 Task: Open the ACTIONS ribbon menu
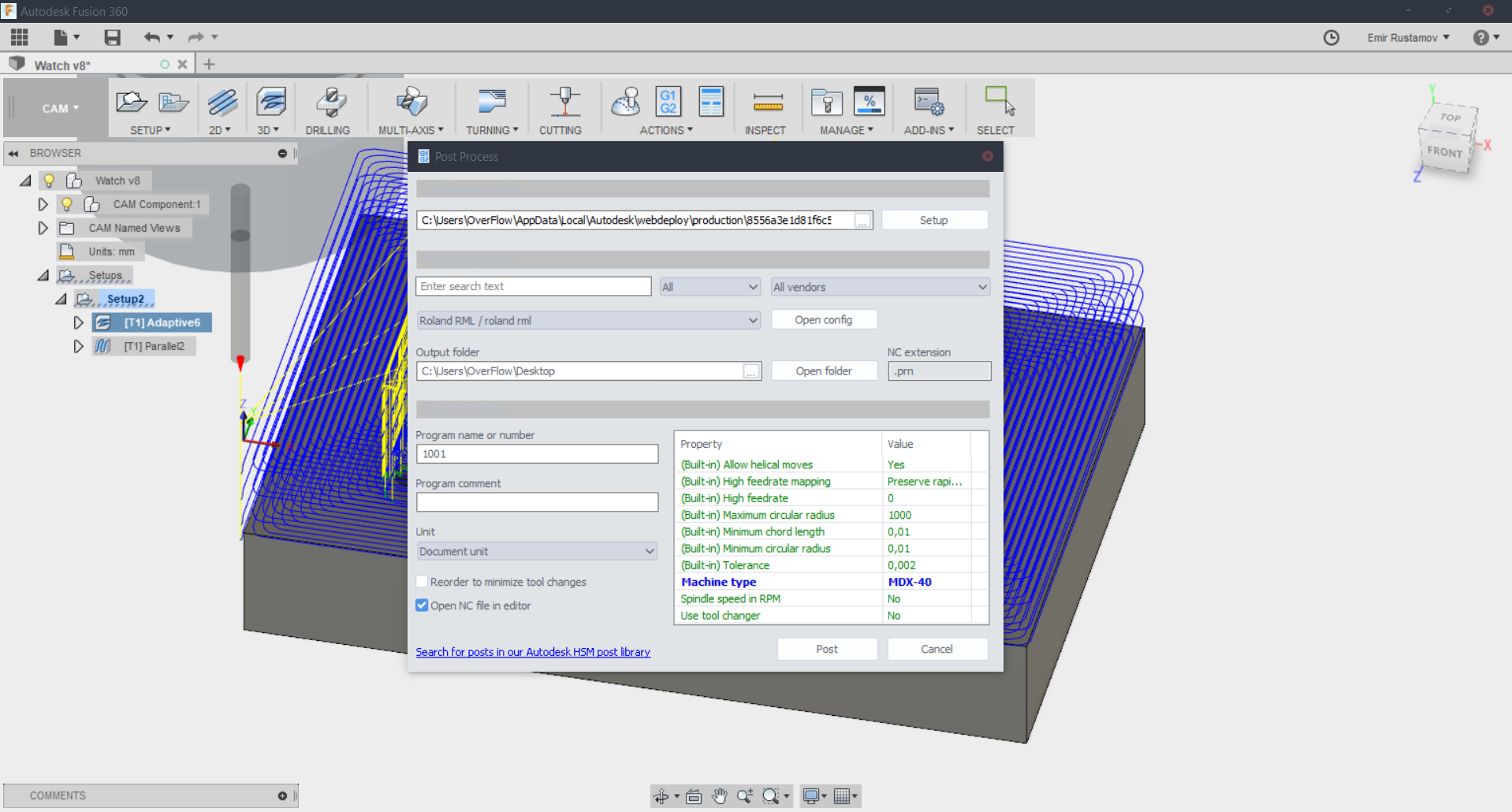pos(666,130)
